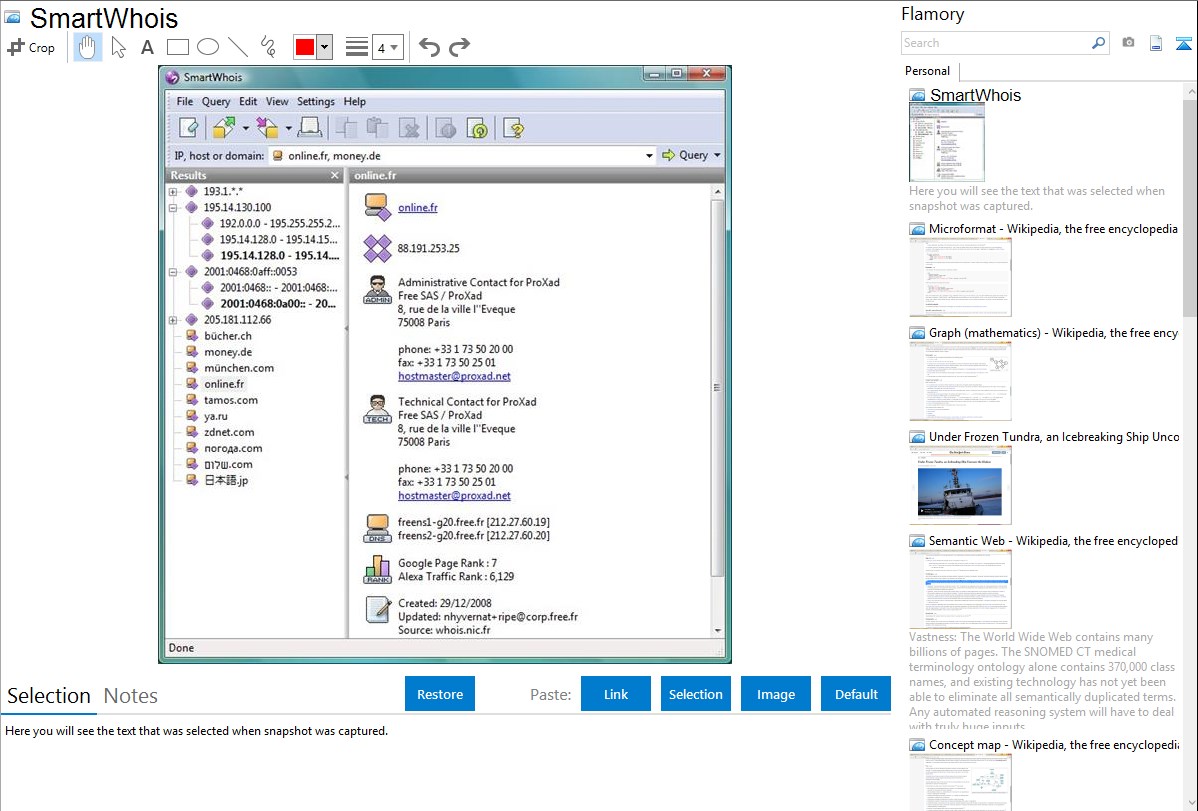Select ya.ru in results tree
This screenshot has width=1198, height=811.
(x=215, y=417)
